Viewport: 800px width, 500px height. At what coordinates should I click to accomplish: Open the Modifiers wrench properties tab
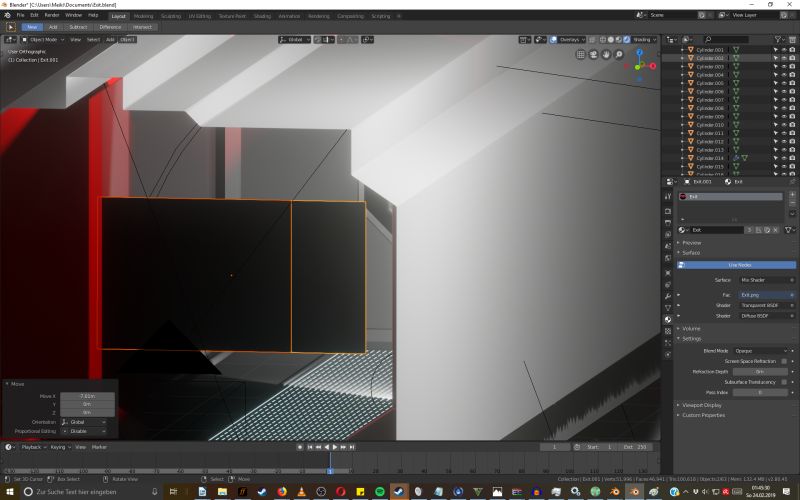click(668, 296)
